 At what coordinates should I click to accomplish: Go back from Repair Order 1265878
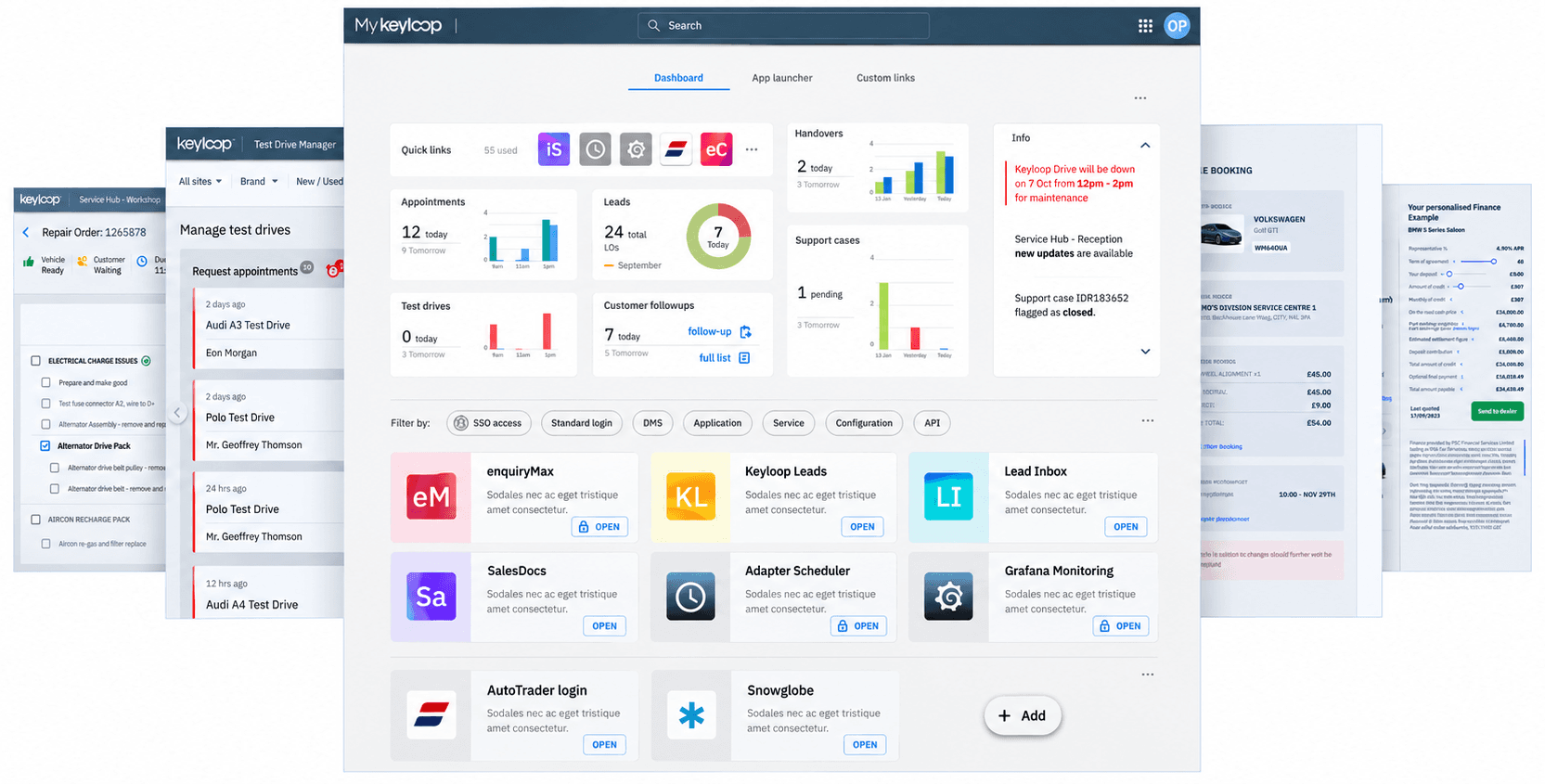[x=26, y=232]
